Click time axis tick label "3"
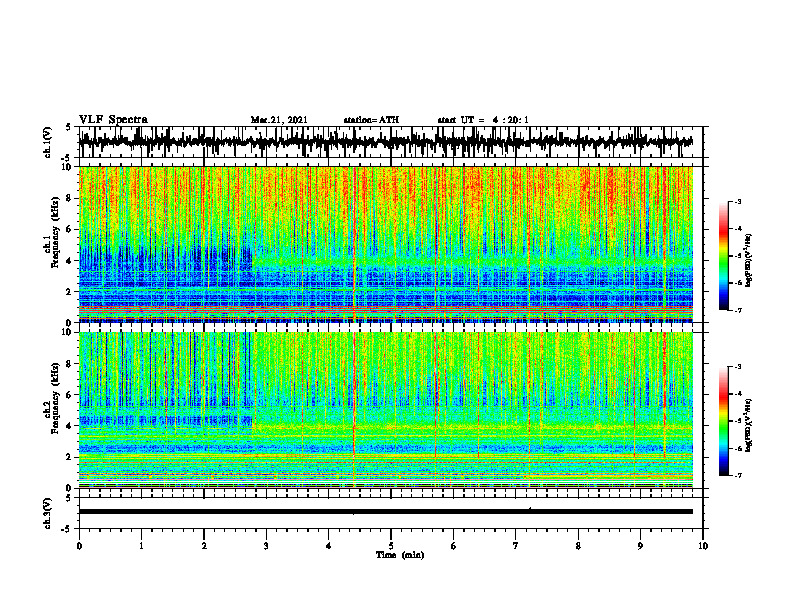Screen dimensions: 792x612 click(266, 546)
